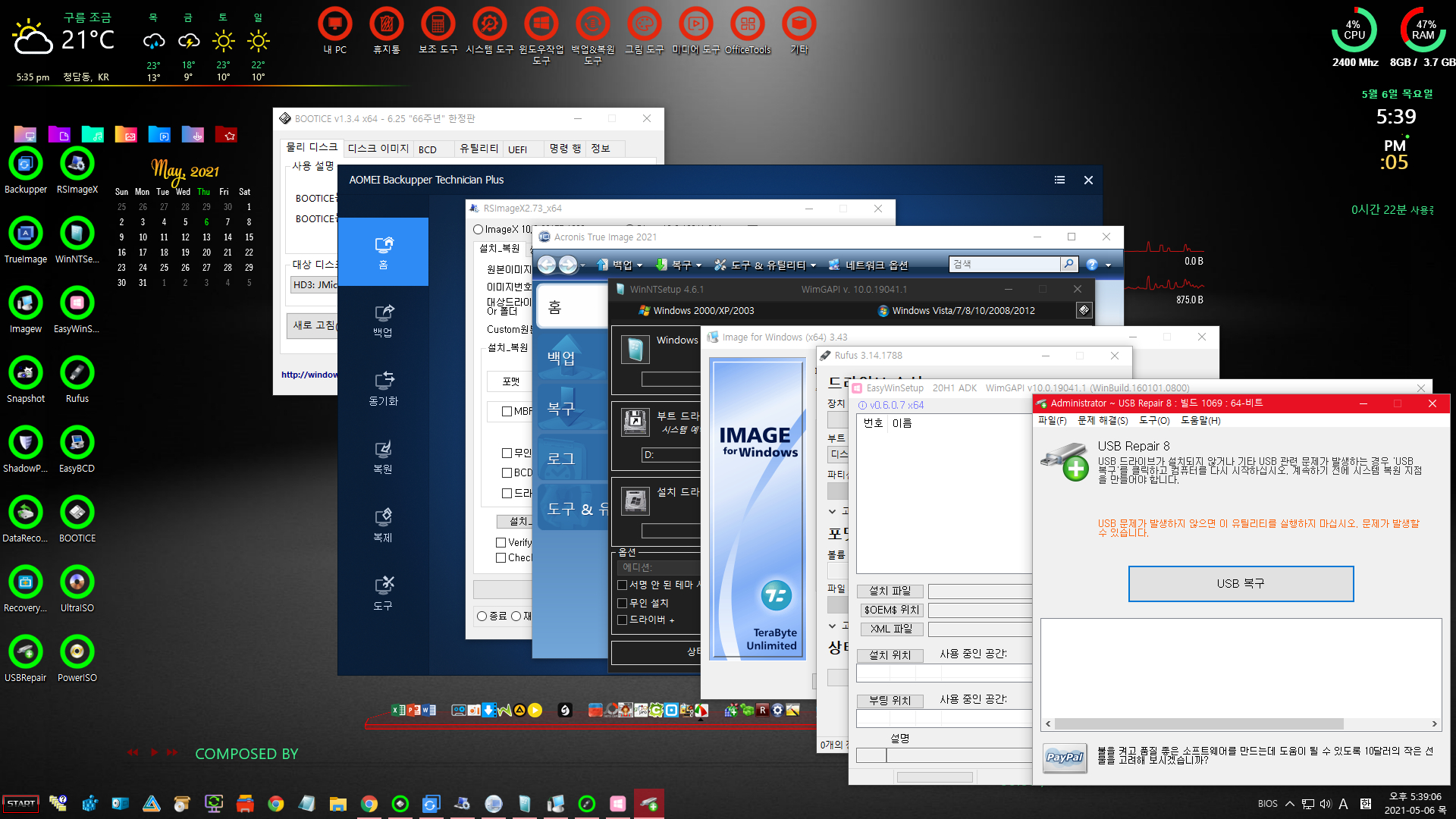The height and width of the screenshot is (819, 1456).
Task: Click the WinNTSetup top-right toolbar icon
Action: tap(1084, 310)
